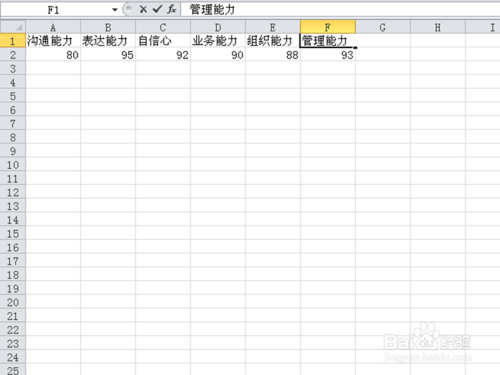
Task: Click the cell with value 95
Action: [108, 55]
